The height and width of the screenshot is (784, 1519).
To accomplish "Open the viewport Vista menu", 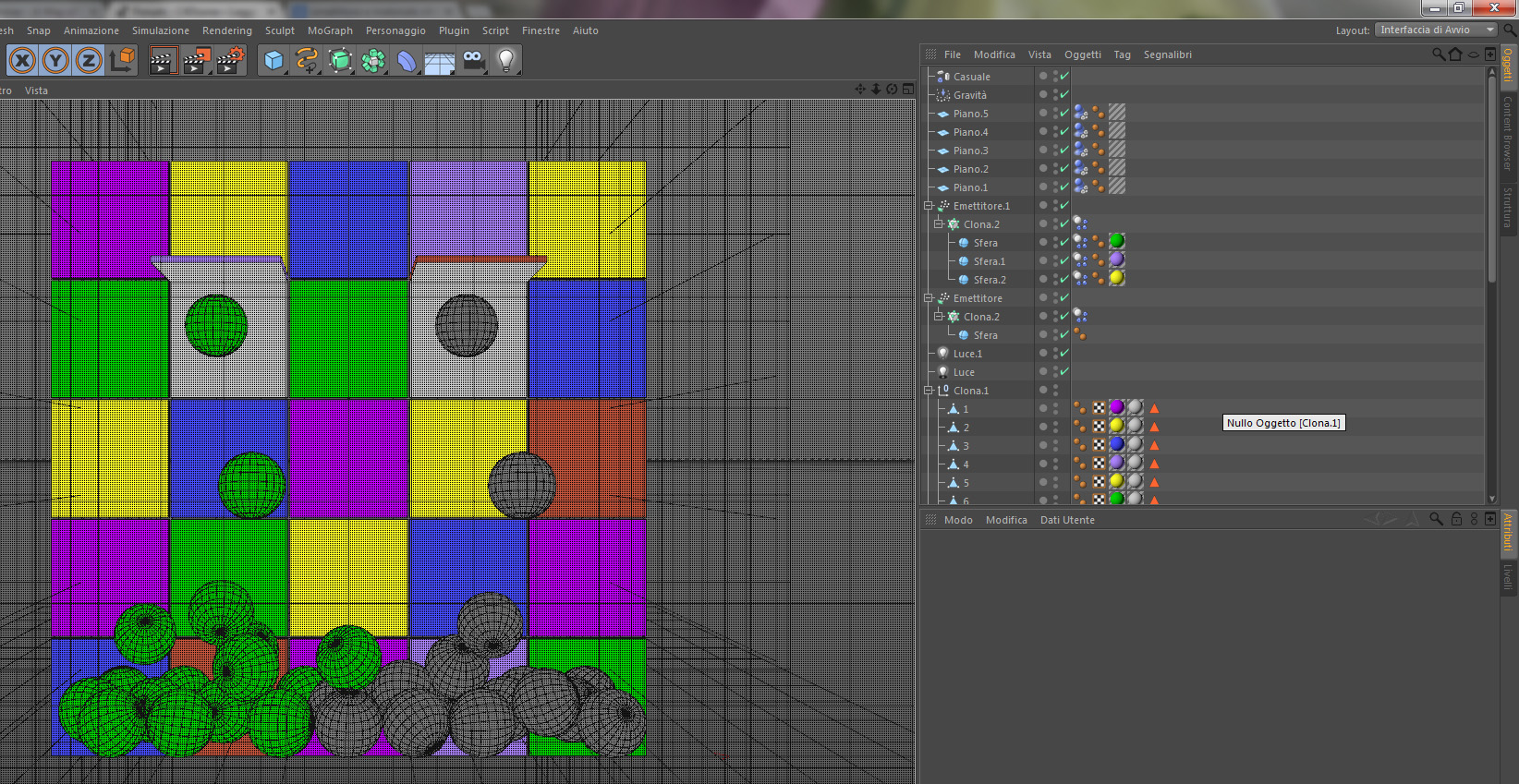I will (36, 90).
